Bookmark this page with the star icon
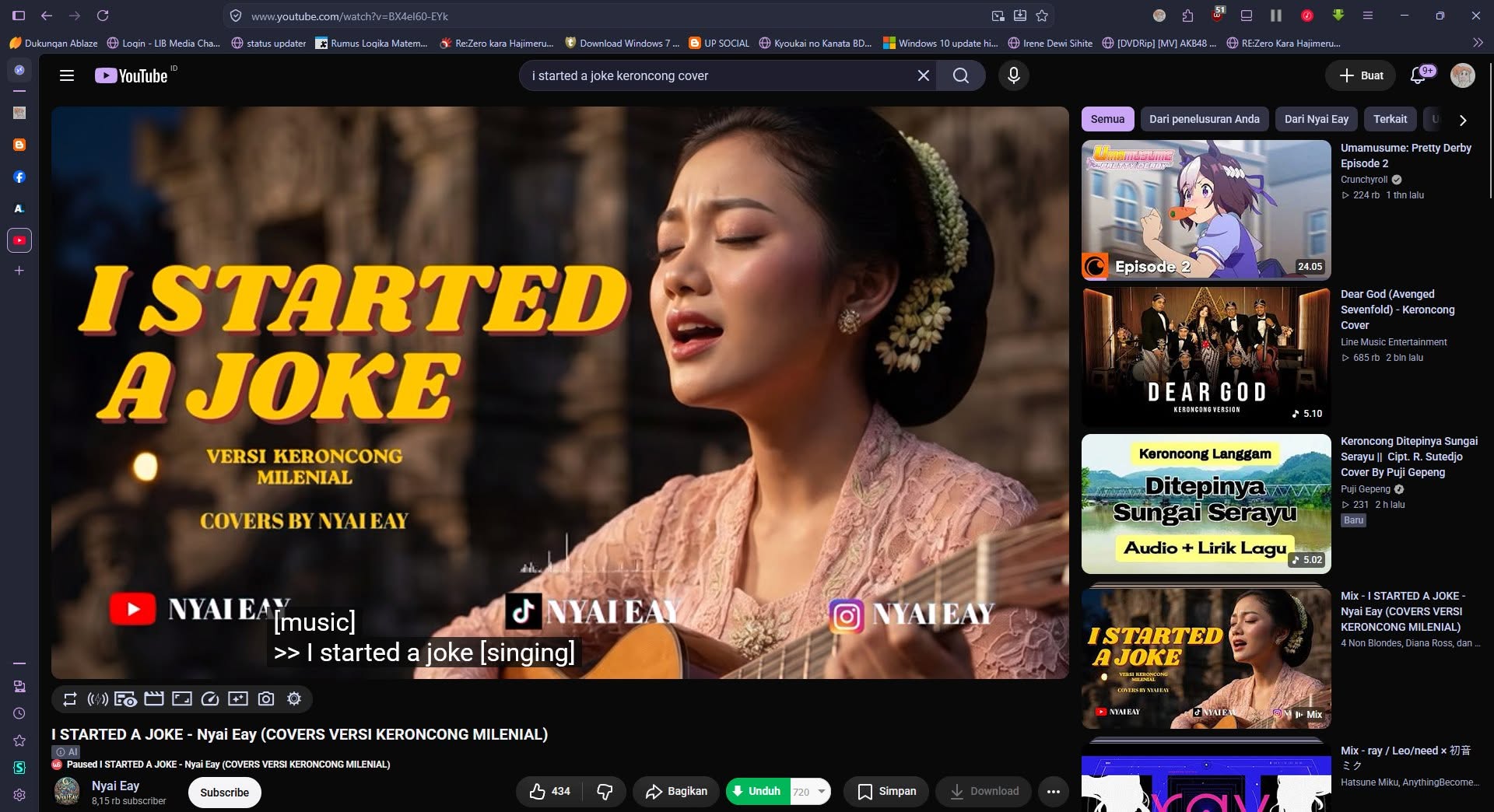Screen dimensions: 1494x812 click(1042, 16)
